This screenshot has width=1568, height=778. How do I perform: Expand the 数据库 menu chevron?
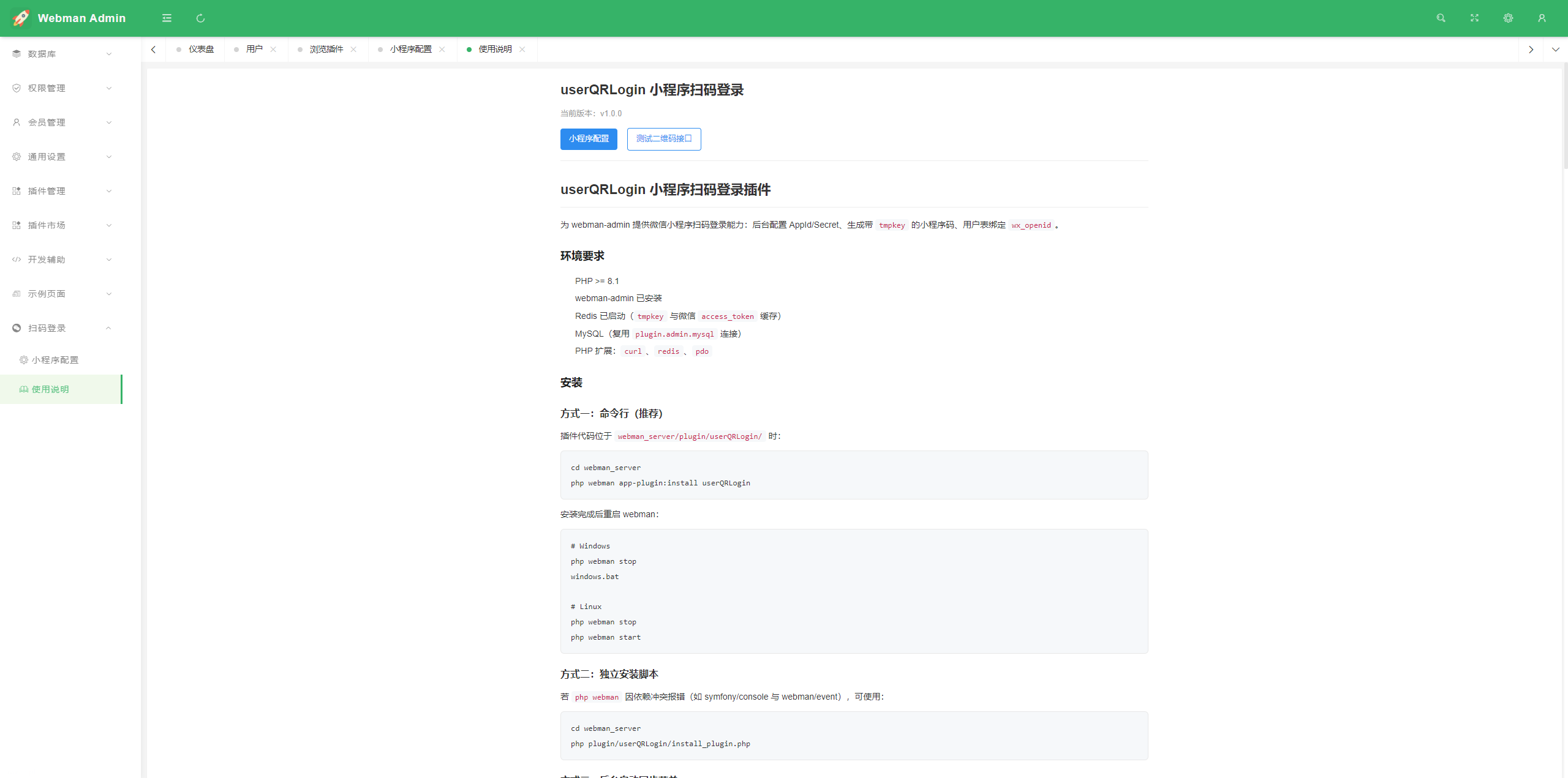point(109,54)
